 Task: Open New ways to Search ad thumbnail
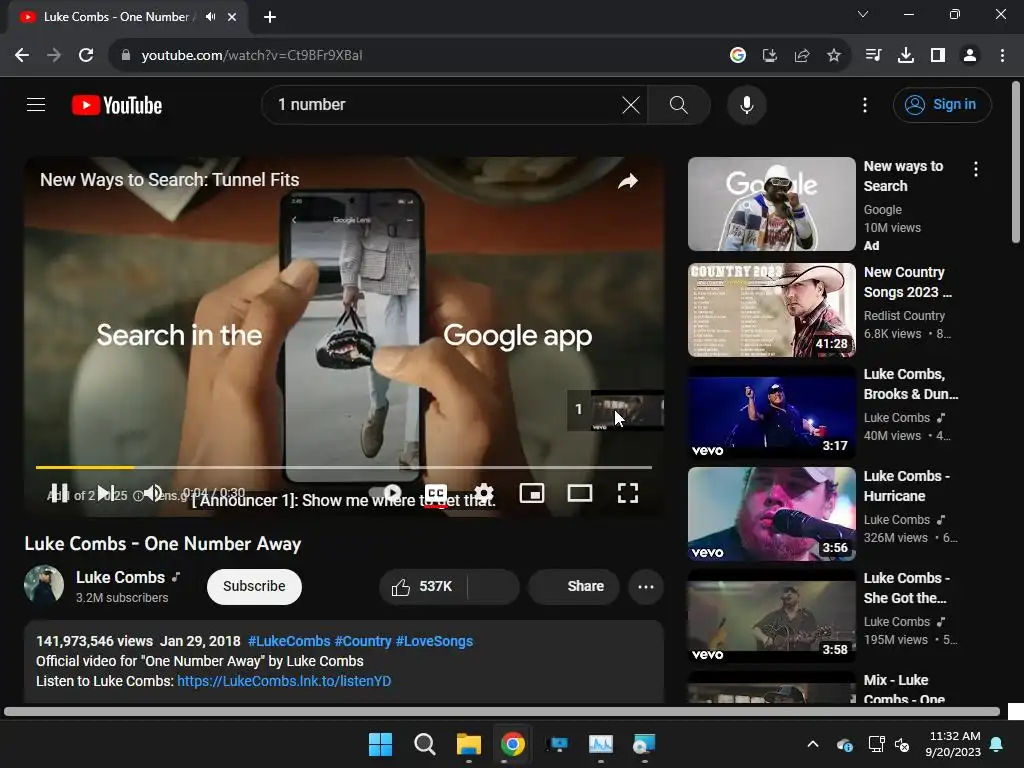771,204
